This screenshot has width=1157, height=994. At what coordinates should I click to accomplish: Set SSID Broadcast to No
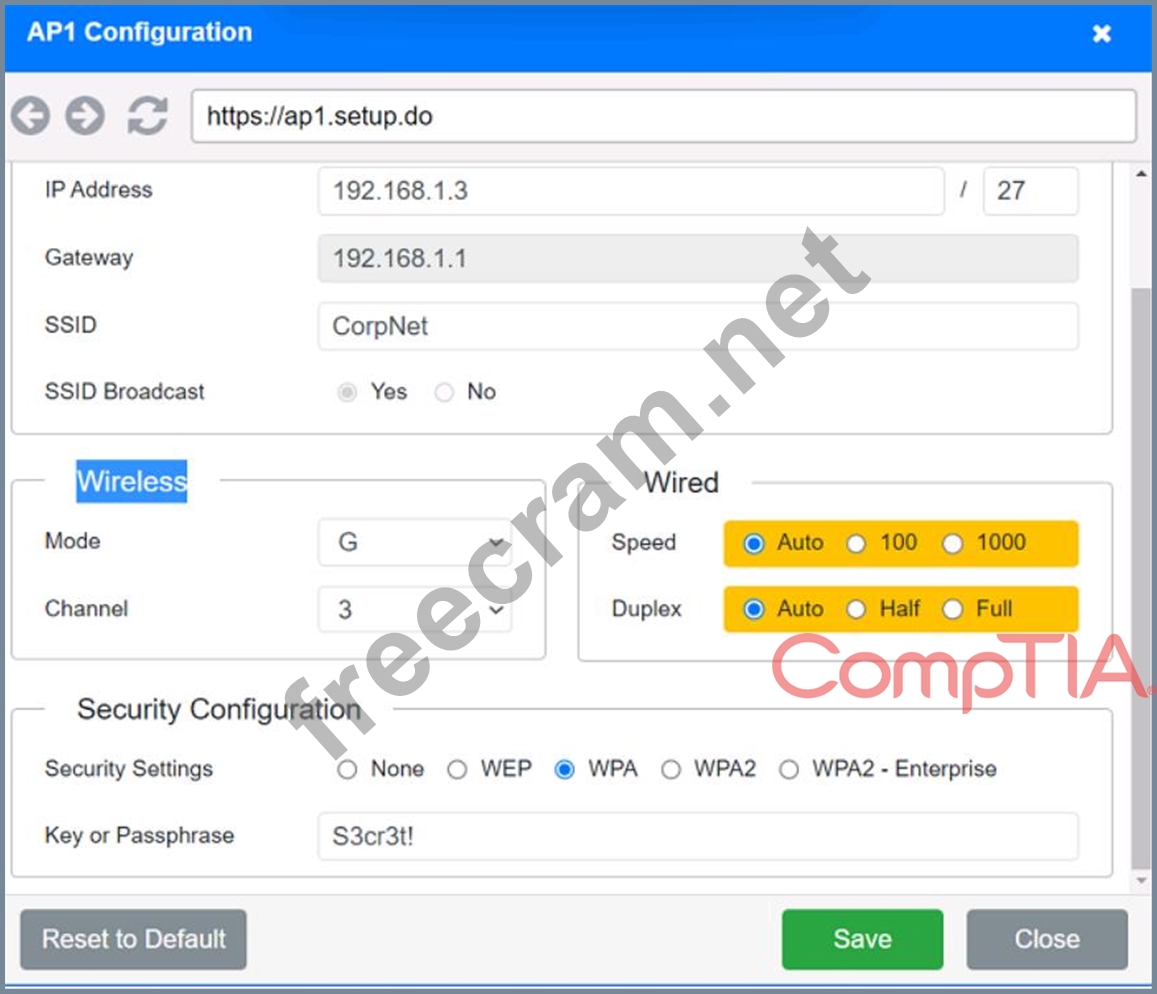444,392
